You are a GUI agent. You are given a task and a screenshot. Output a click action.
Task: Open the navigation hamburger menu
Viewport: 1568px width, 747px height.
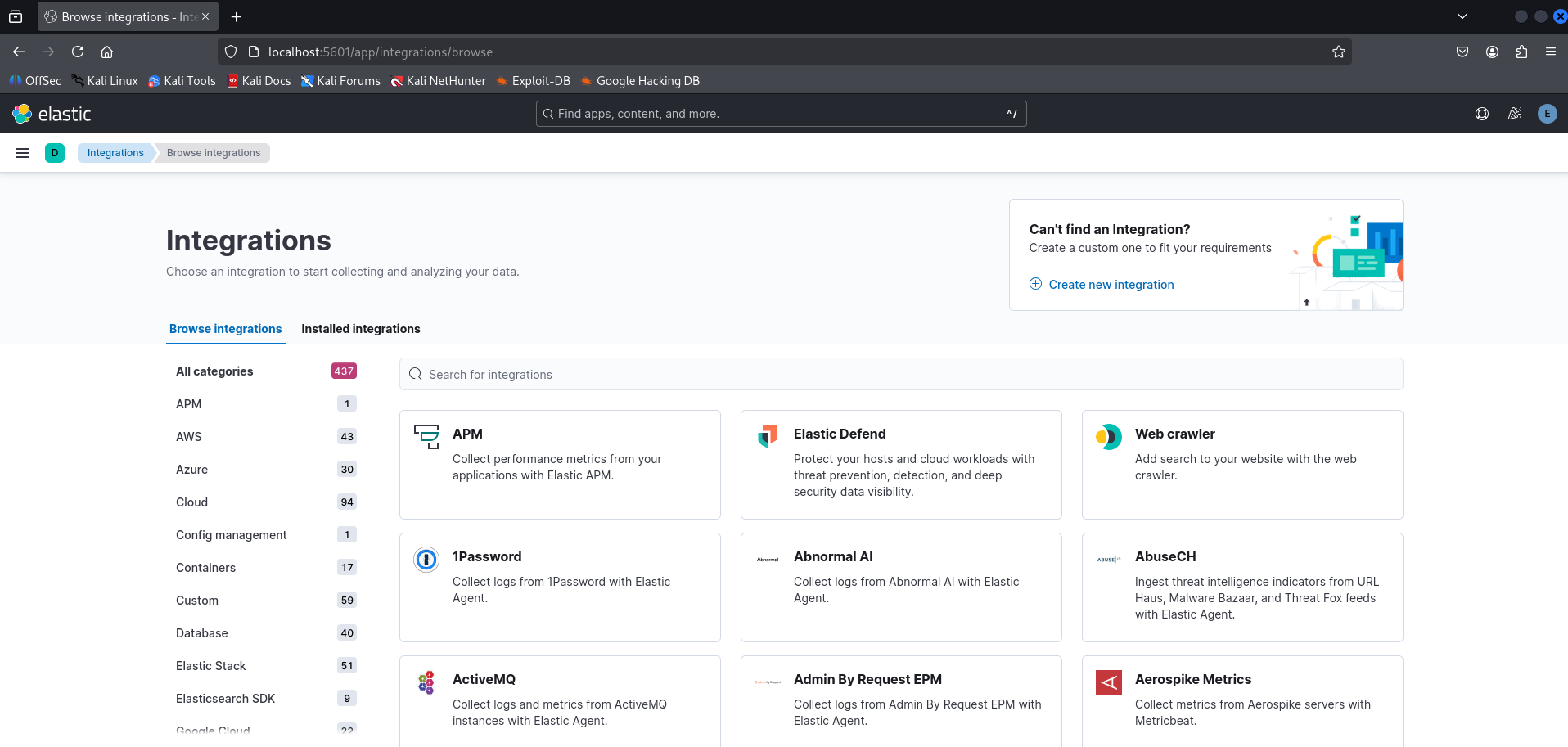click(22, 153)
